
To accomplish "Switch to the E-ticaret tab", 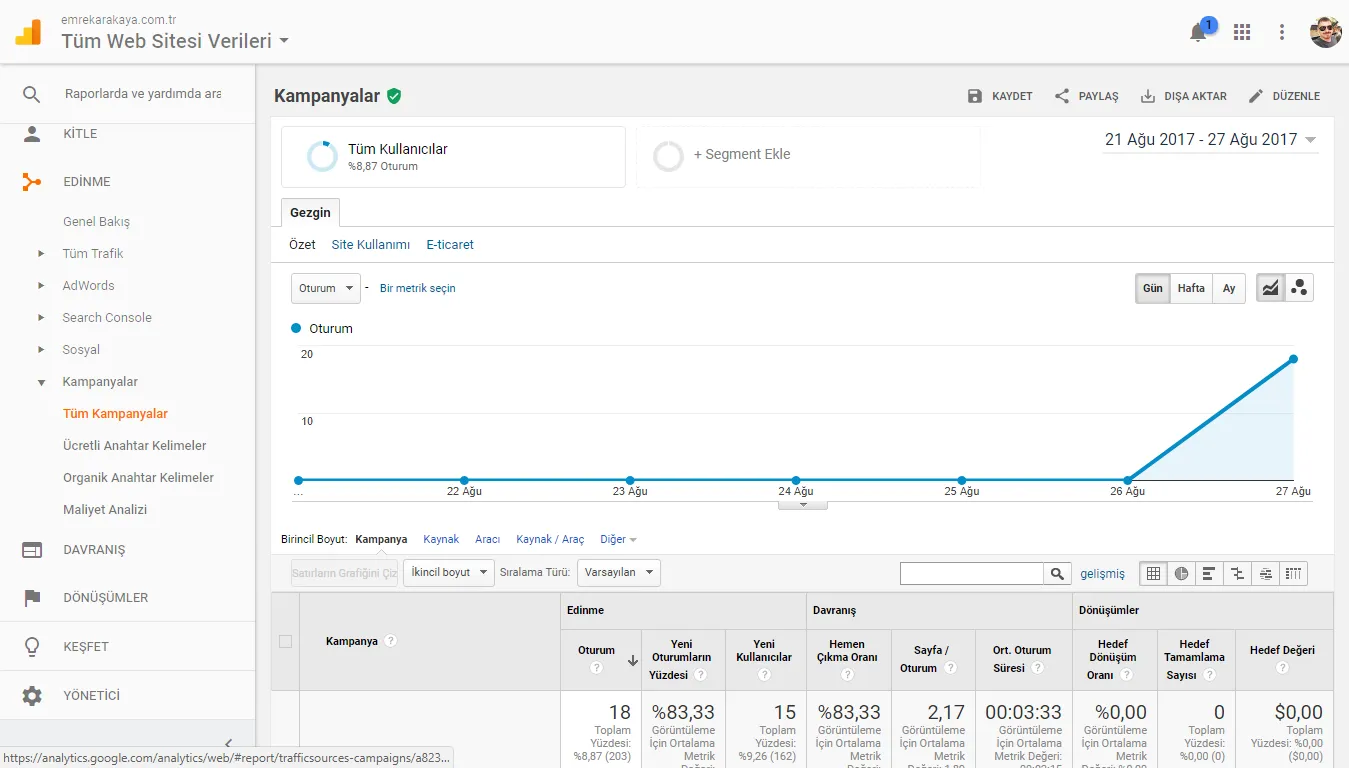I will coord(449,244).
